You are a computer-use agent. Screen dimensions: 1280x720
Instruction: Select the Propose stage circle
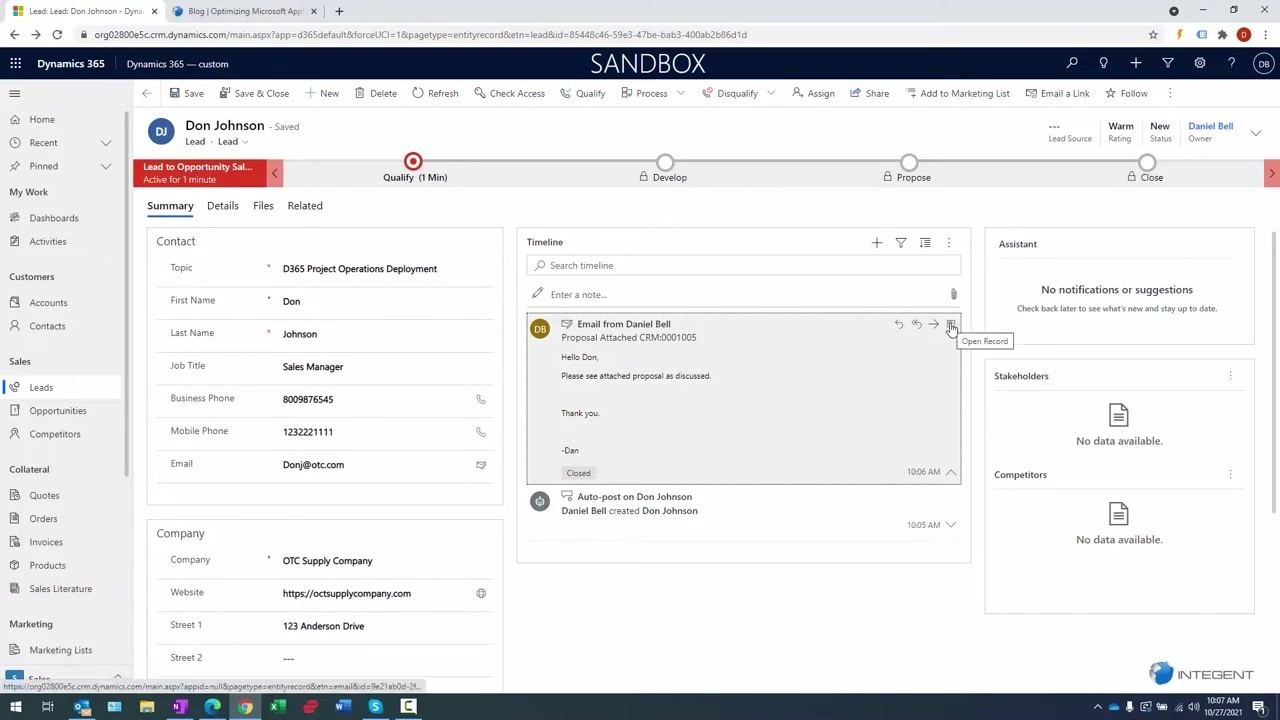click(x=908, y=162)
